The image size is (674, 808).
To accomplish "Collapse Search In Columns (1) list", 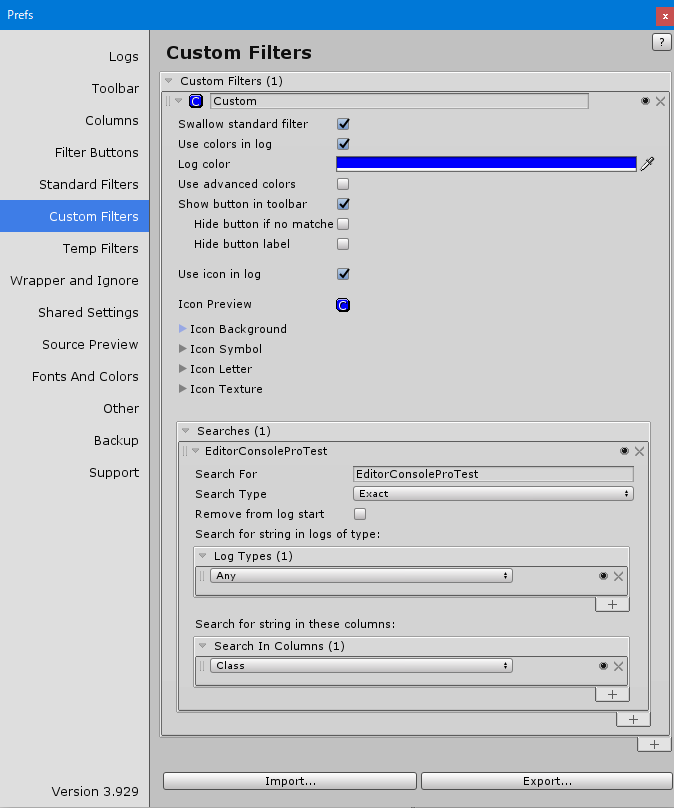I will pyautogui.click(x=203, y=646).
